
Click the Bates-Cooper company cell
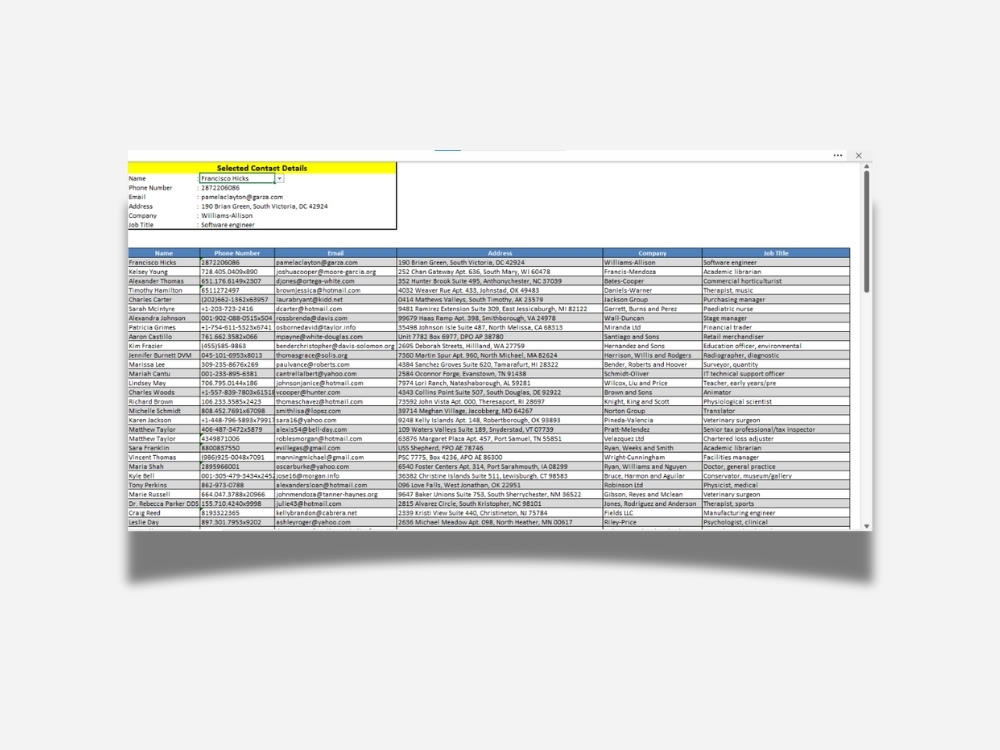click(652, 281)
